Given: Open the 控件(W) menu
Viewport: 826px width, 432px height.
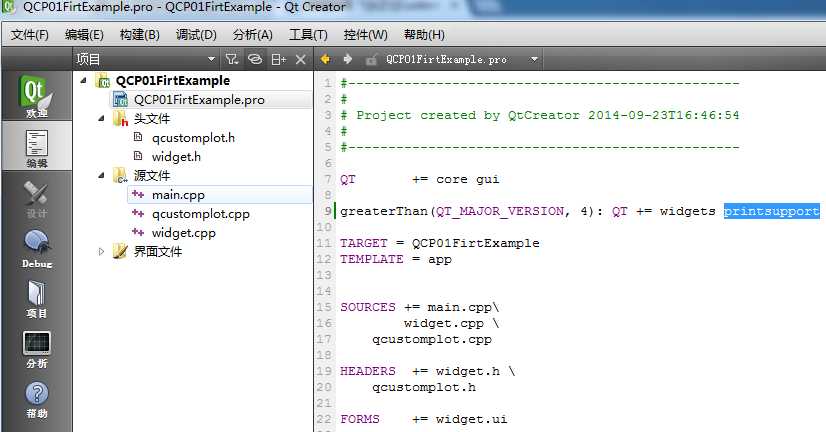Looking at the screenshot, I should [x=365, y=35].
